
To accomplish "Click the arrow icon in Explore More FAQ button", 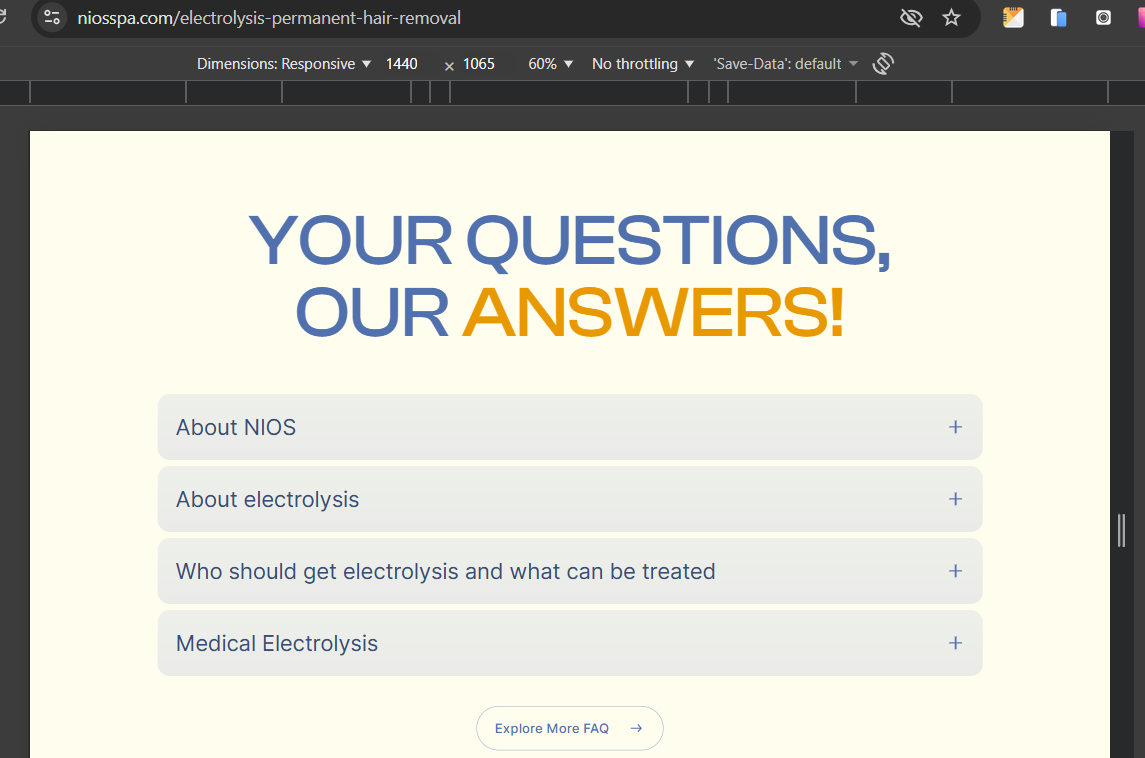I will [x=636, y=728].
